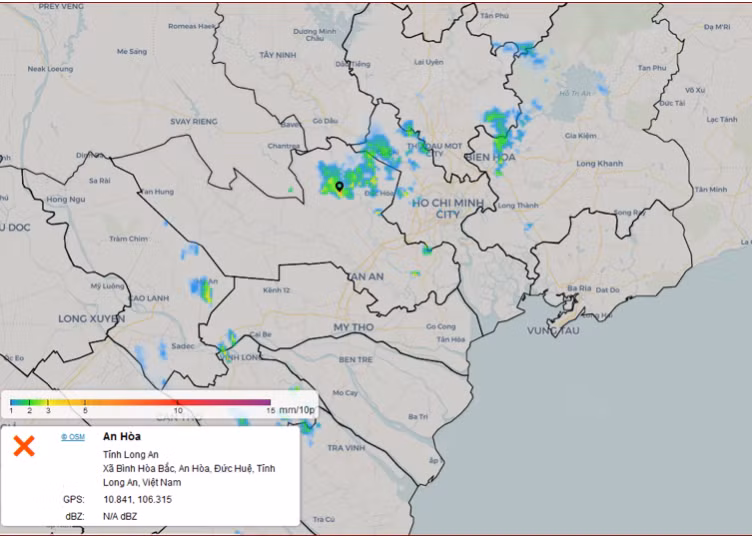Click the VUNG TAU city label
752x538 pixels.
pyautogui.click(x=553, y=330)
